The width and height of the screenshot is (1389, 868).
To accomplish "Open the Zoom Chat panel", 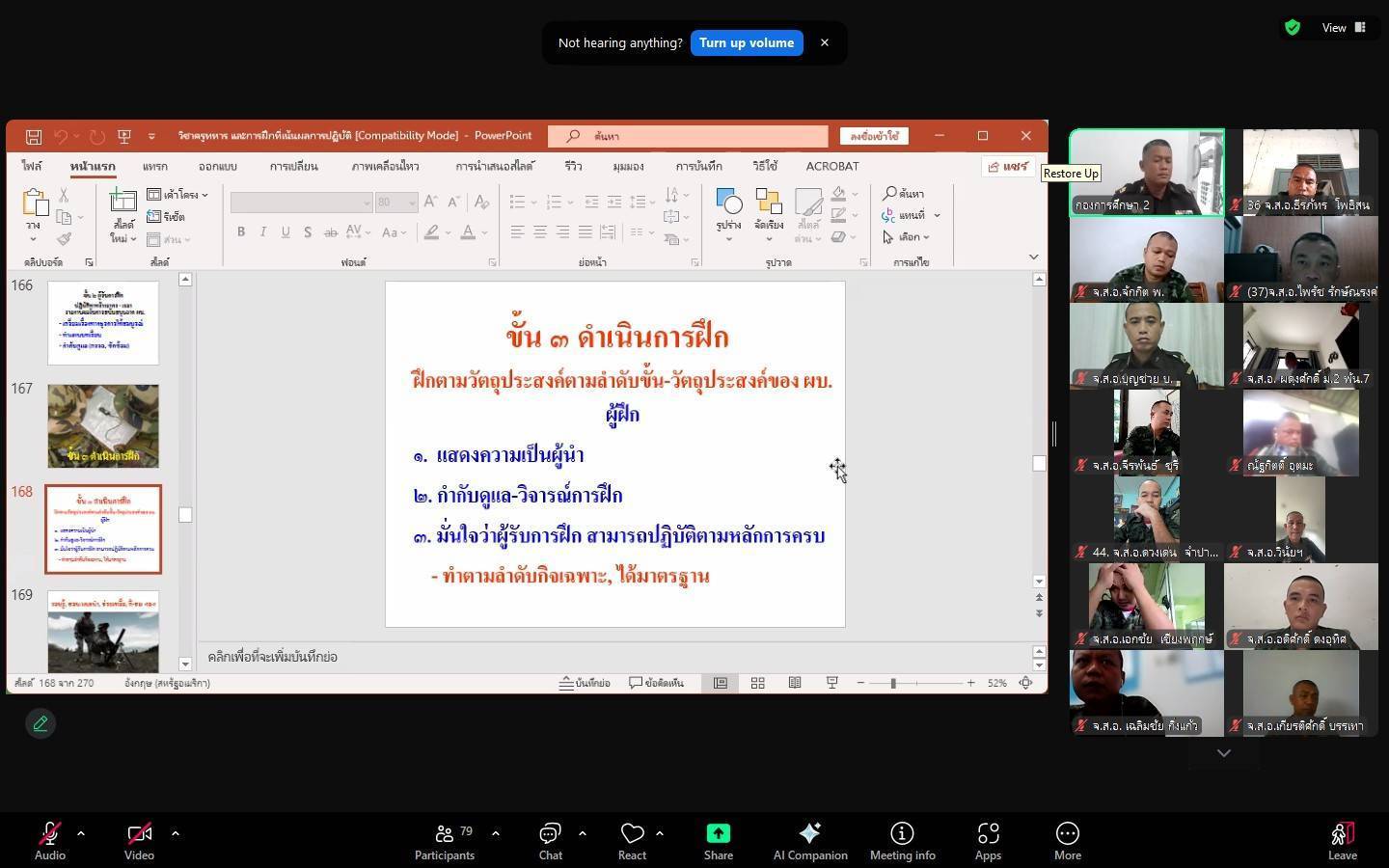I will pos(550,834).
